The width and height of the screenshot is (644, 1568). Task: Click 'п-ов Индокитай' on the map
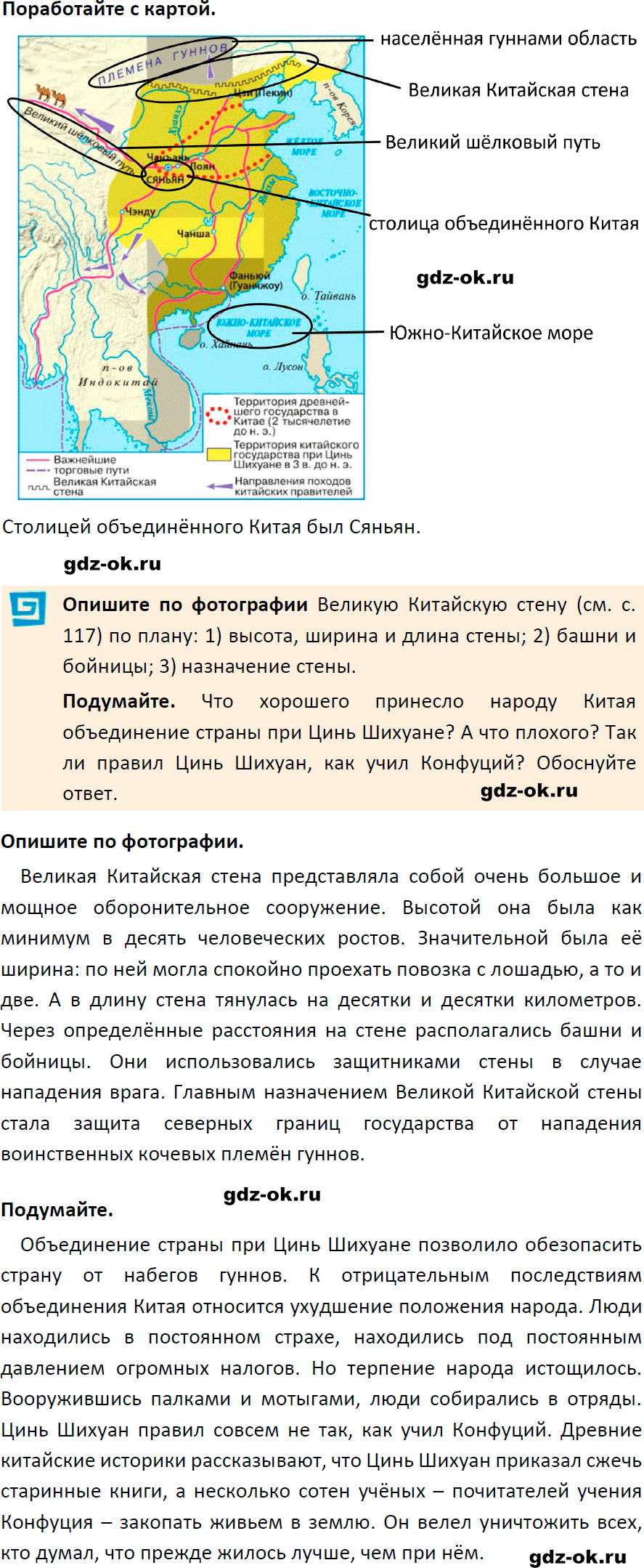tap(118, 375)
